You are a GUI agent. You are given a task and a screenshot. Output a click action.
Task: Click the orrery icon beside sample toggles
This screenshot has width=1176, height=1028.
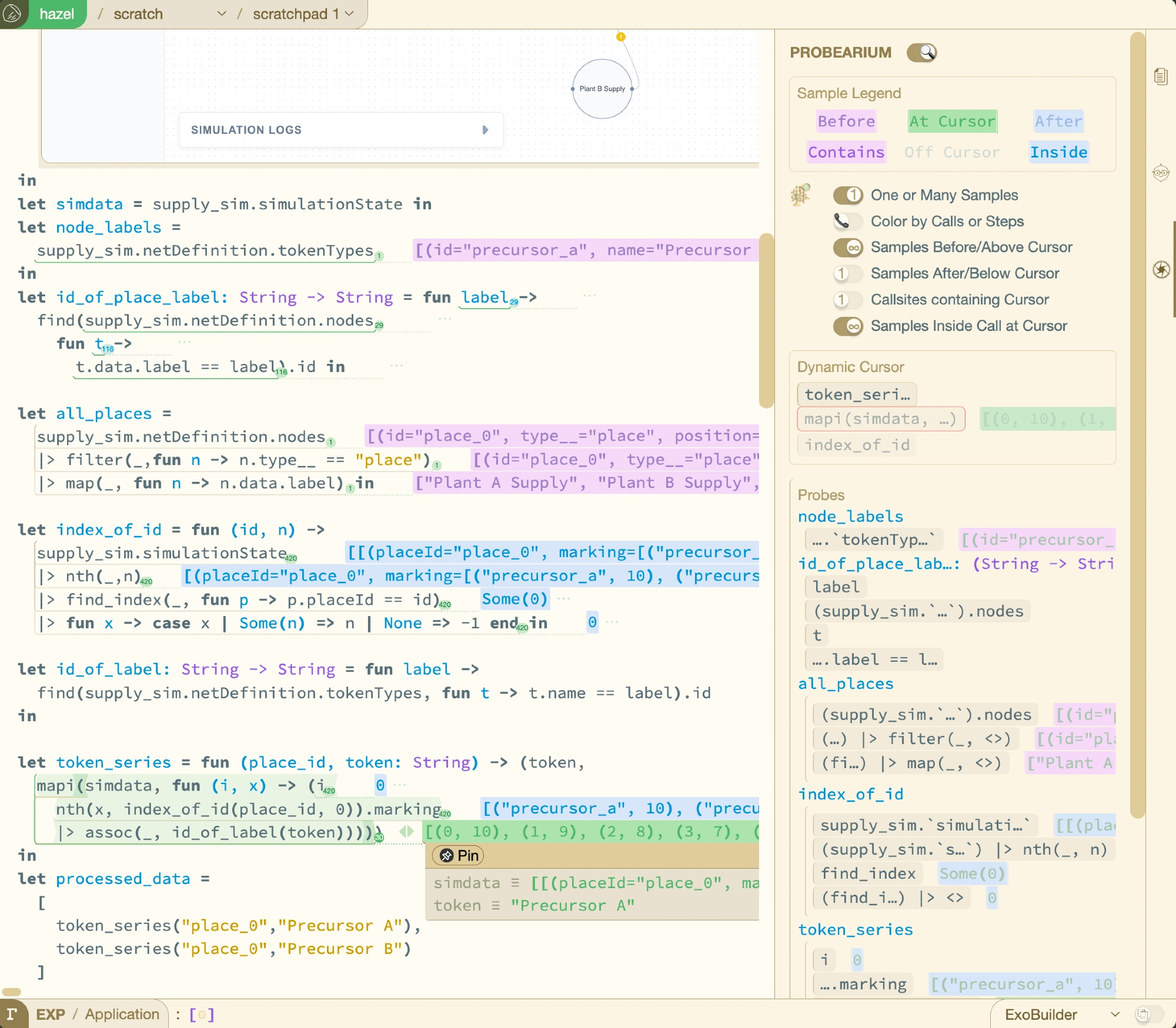pos(801,195)
